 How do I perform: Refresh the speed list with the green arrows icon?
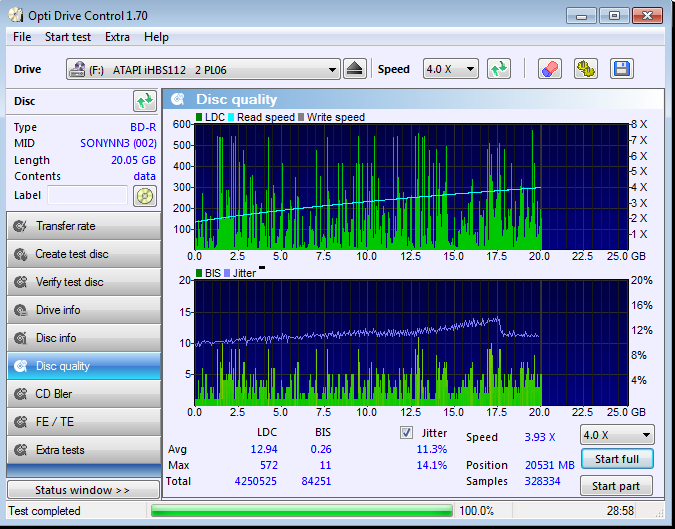[499, 69]
